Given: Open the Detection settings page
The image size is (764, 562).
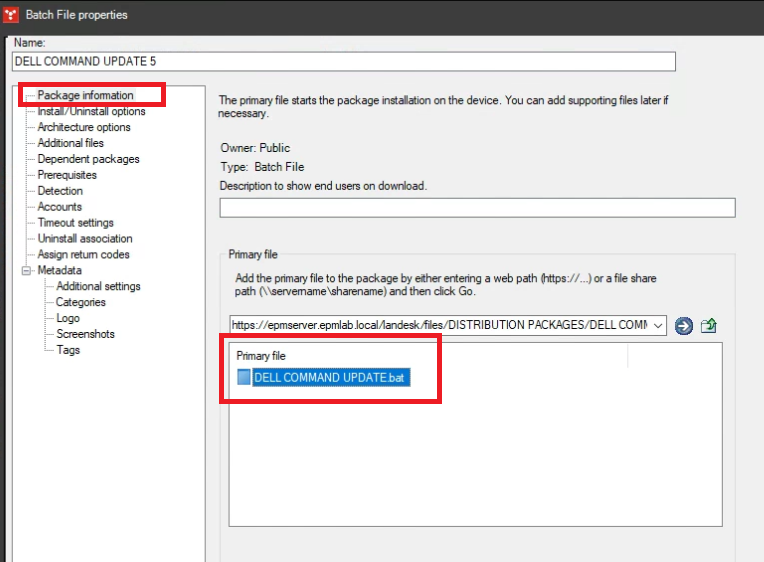Looking at the screenshot, I should coord(60,191).
